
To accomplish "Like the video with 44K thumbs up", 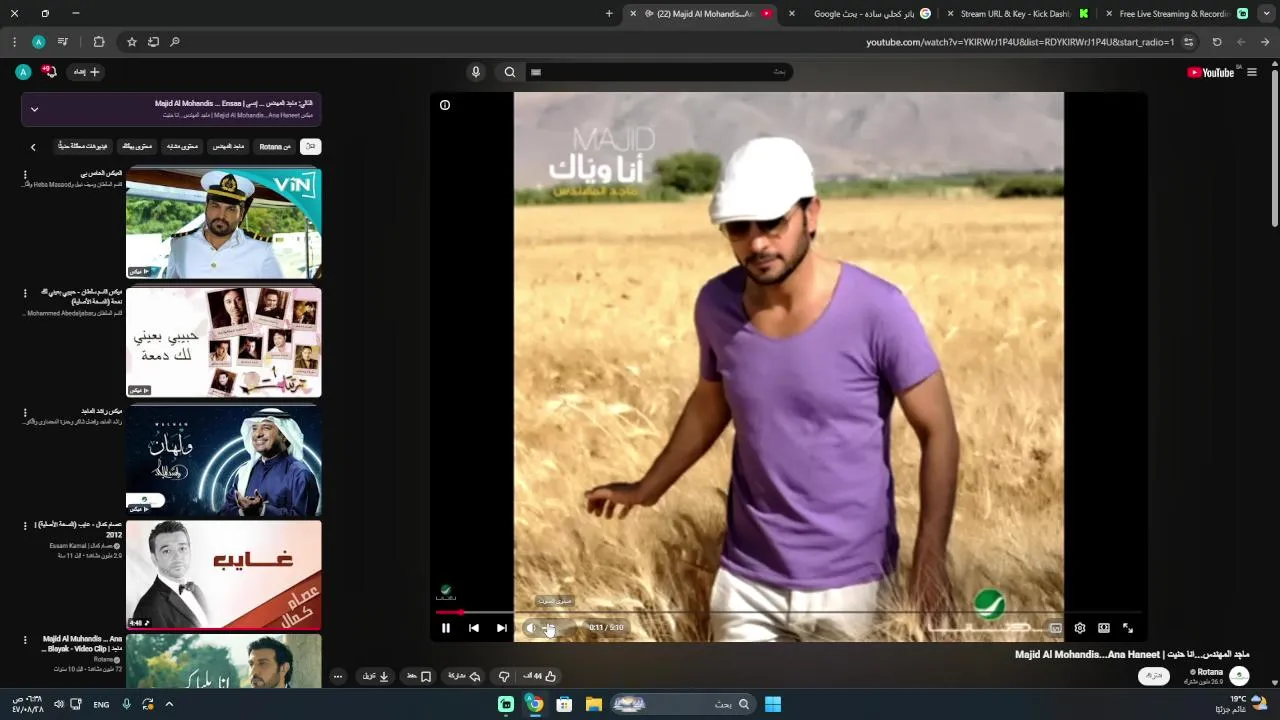I will (x=539, y=676).
